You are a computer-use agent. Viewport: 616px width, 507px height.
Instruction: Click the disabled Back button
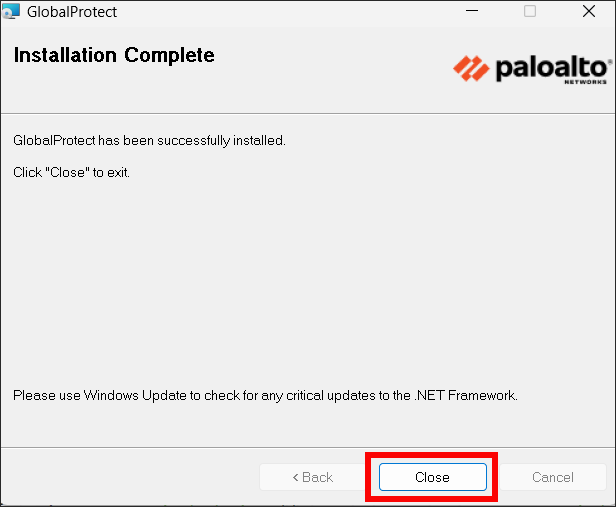[312, 477]
